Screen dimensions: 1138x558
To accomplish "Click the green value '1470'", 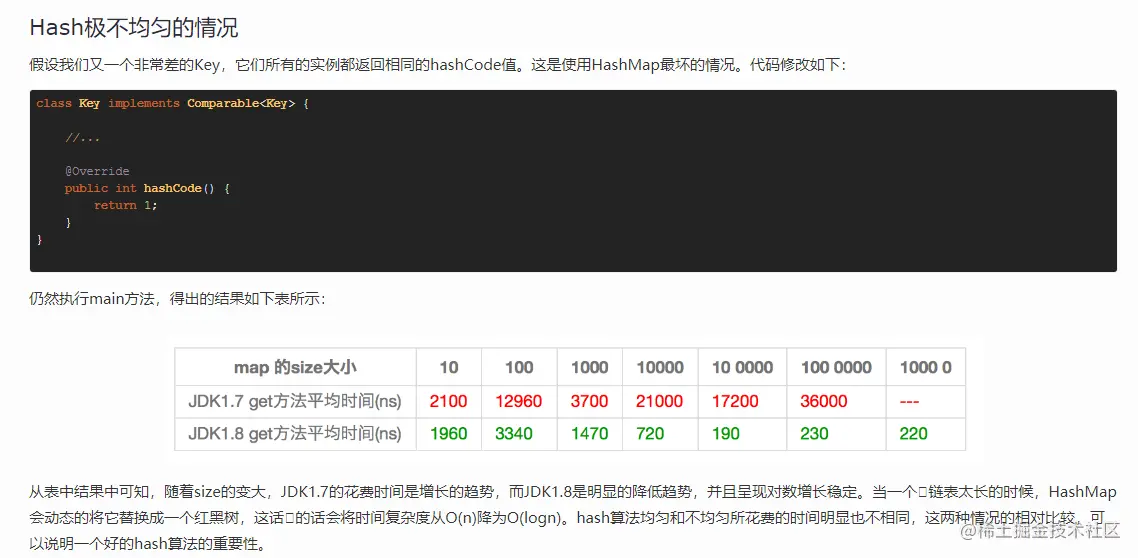I will (x=589, y=433).
